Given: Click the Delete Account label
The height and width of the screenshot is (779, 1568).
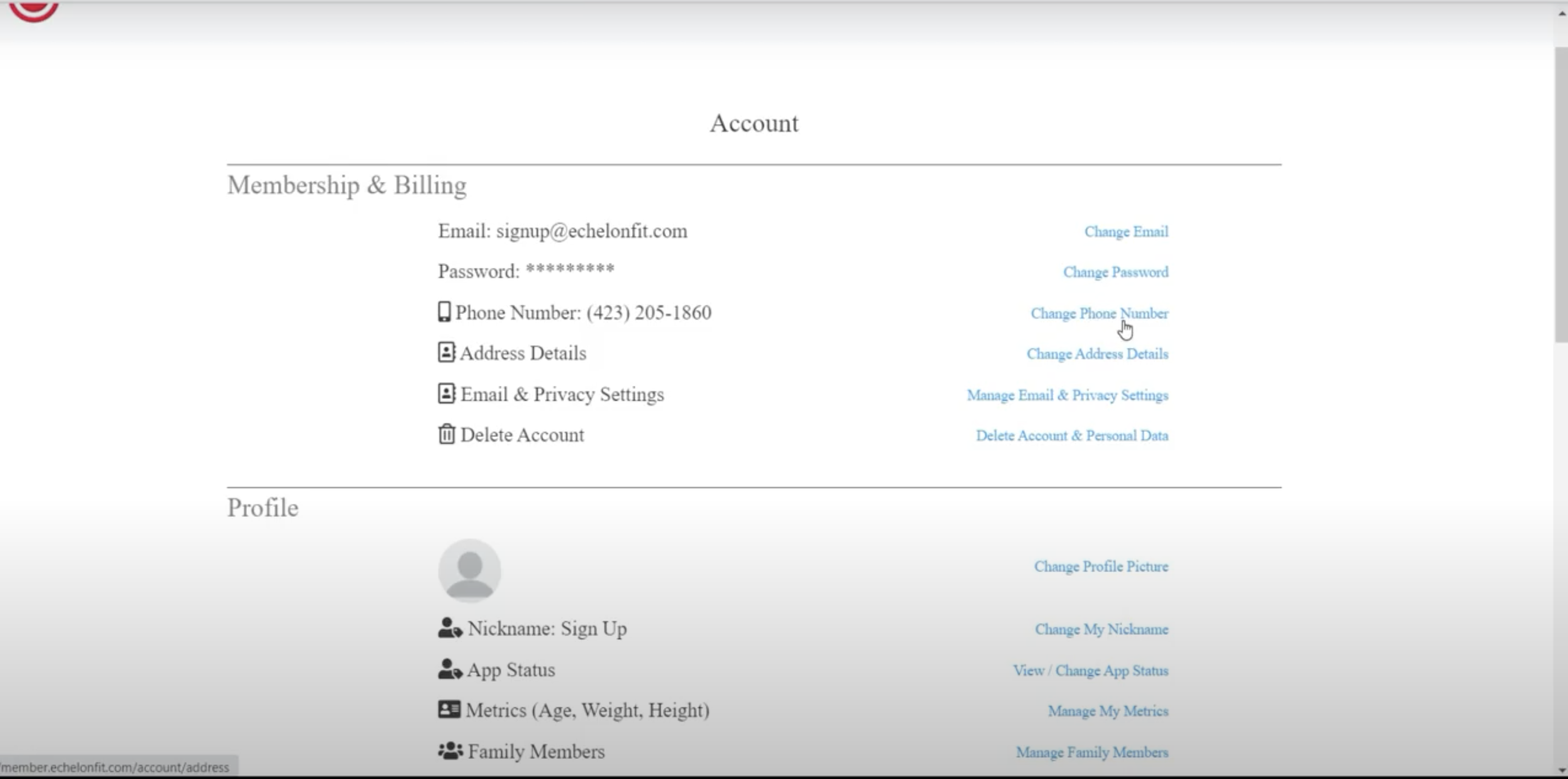Looking at the screenshot, I should pos(522,434).
